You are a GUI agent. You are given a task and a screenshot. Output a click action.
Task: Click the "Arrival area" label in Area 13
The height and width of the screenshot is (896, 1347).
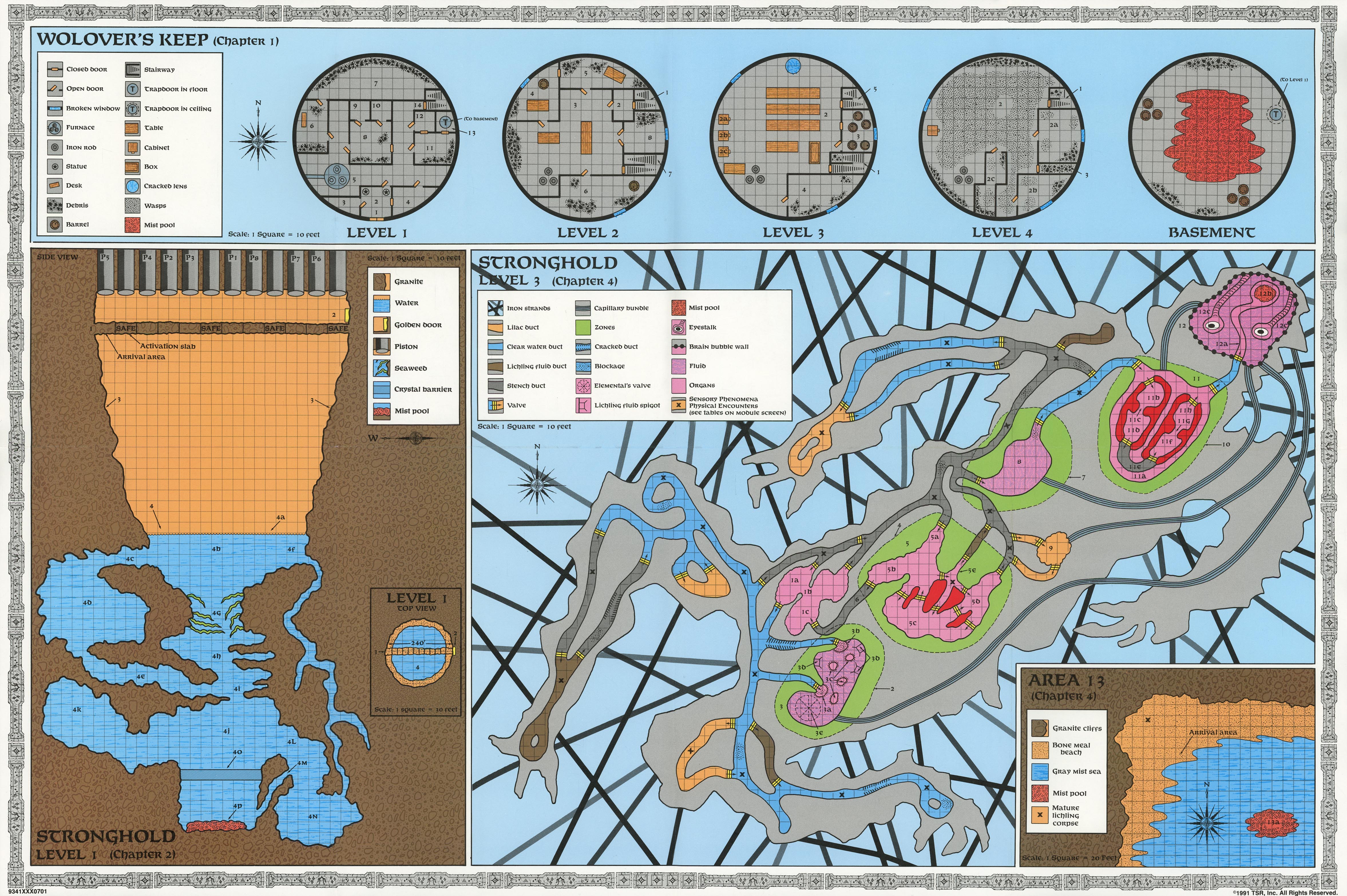[1213, 732]
